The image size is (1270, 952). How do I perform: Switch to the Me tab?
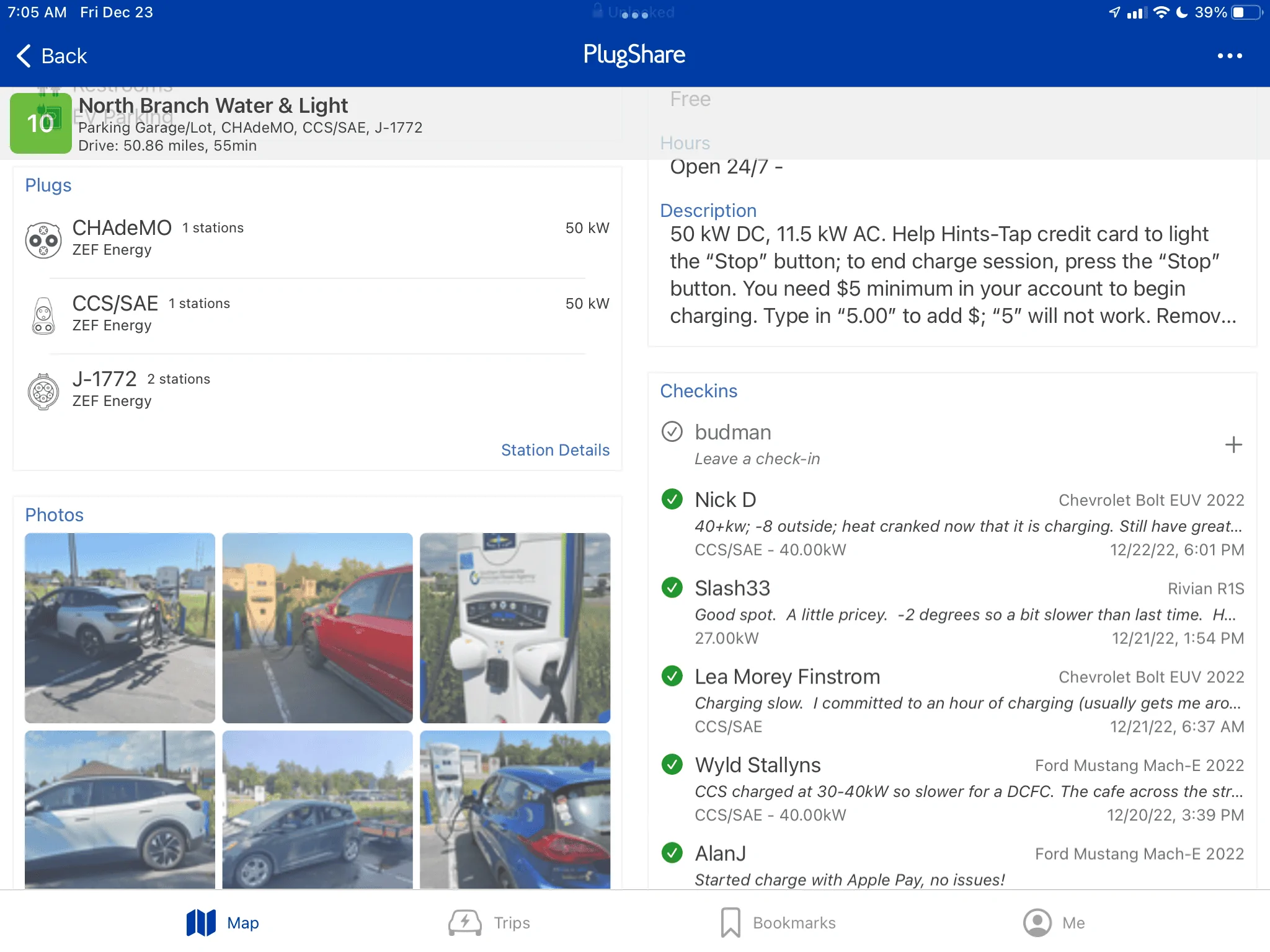tap(1054, 923)
